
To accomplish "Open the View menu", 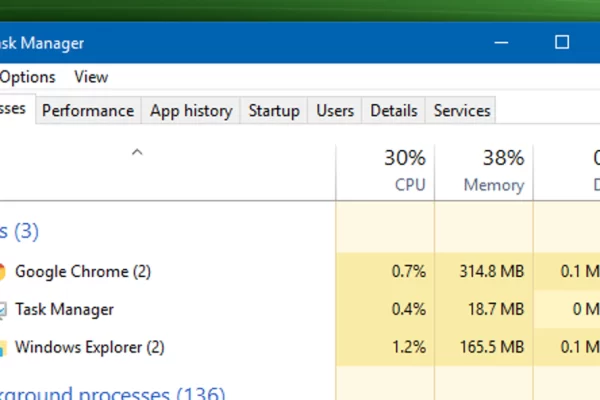I will tap(91, 77).
